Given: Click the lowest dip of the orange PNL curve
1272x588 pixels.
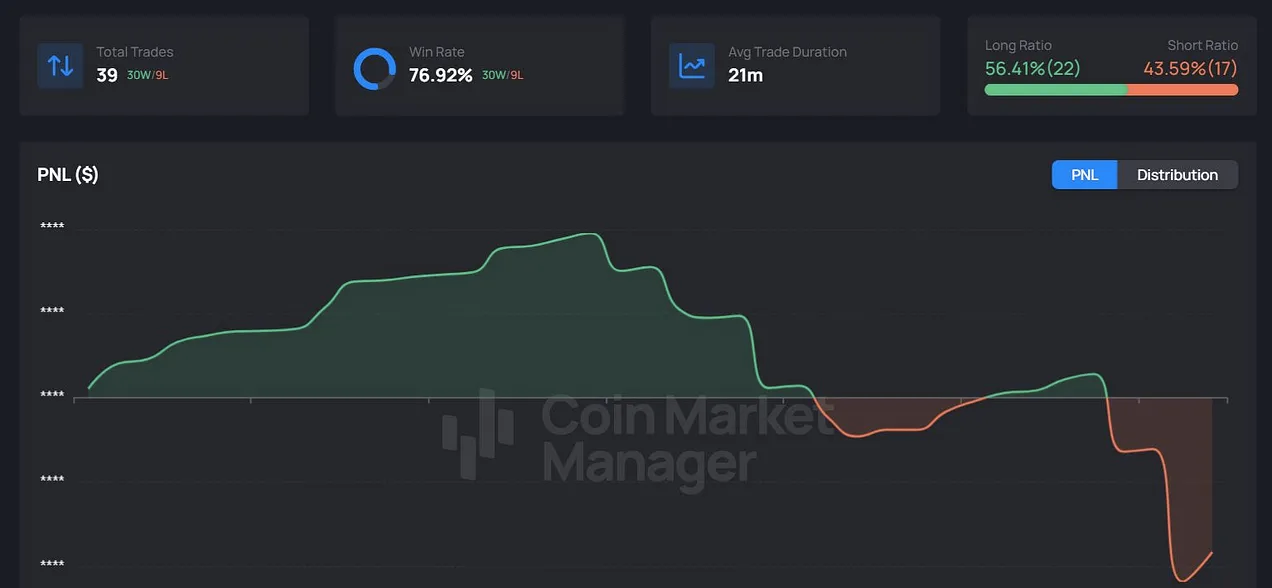Looking at the screenshot, I should point(1184,580).
